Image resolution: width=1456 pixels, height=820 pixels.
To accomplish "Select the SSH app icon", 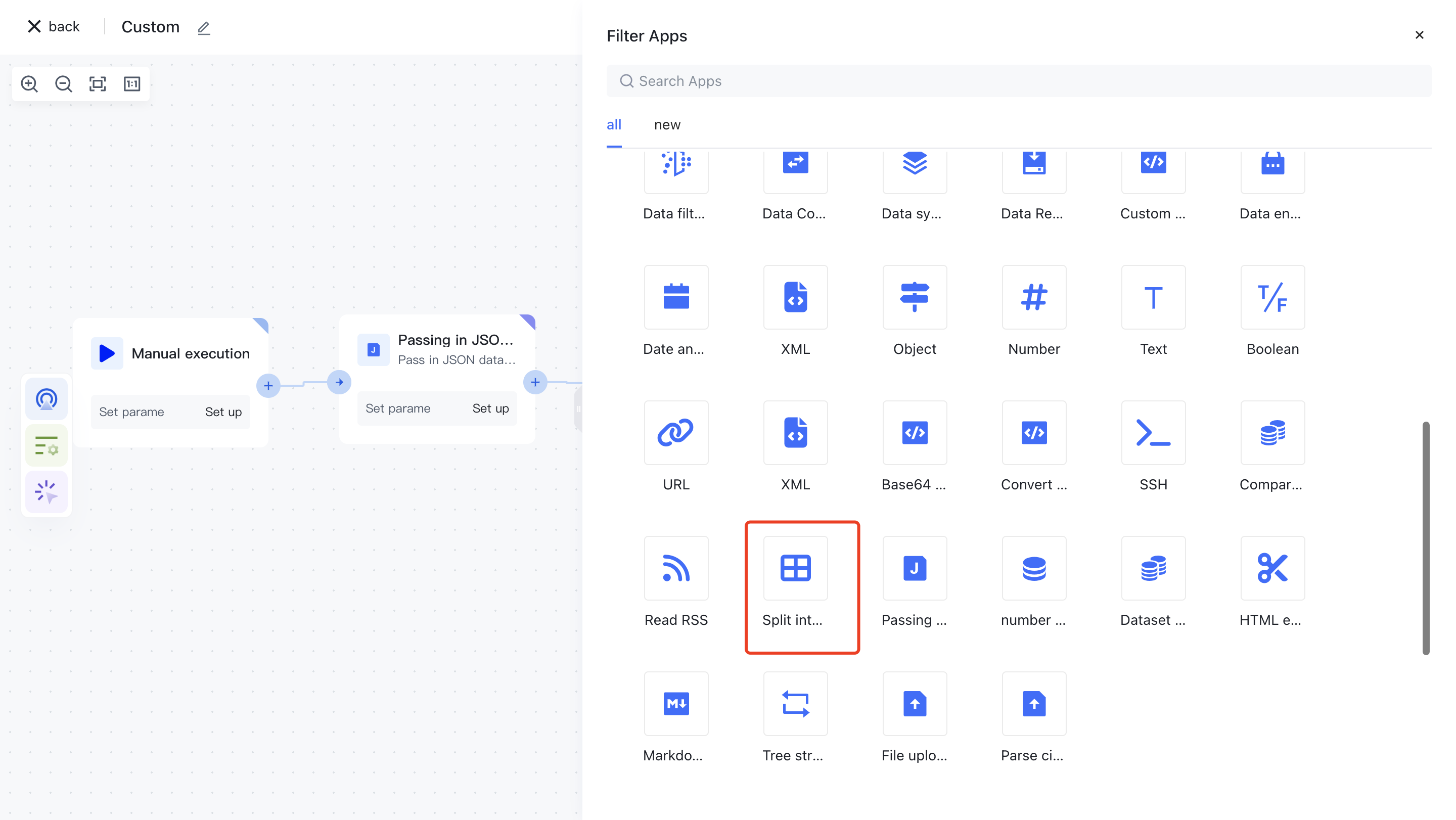I will click(1153, 433).
